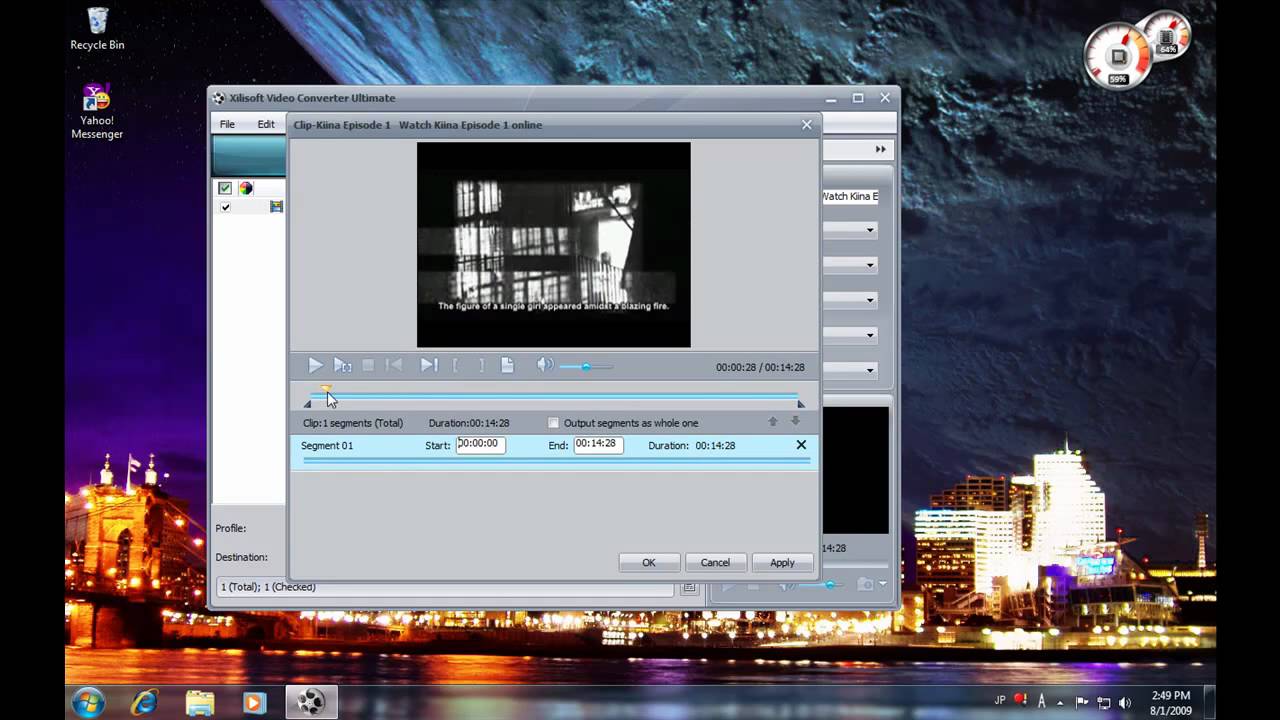The height and width of the screenshot is (720, 1280).
Task: Click the yellow timeline playhead marker
Action: (x=325, y=390)
